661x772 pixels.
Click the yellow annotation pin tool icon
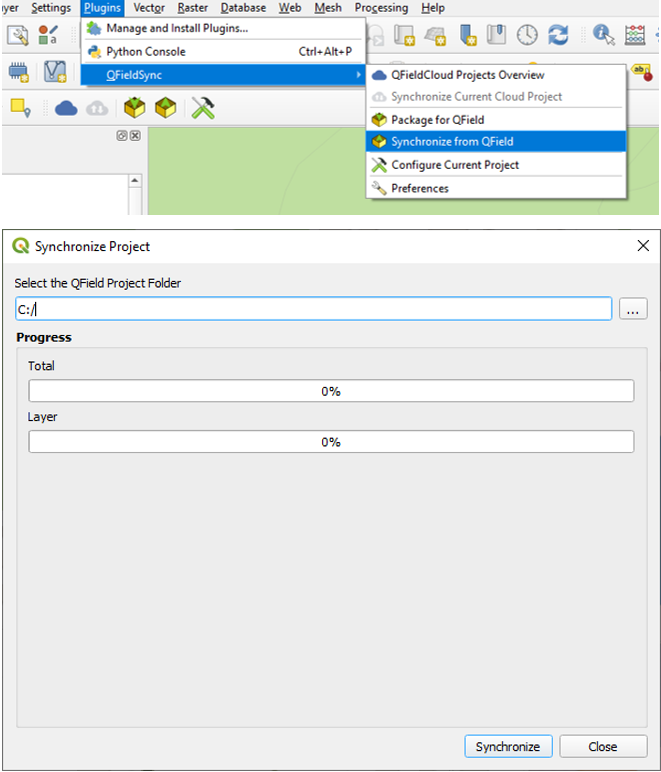(x=20, y=108)
